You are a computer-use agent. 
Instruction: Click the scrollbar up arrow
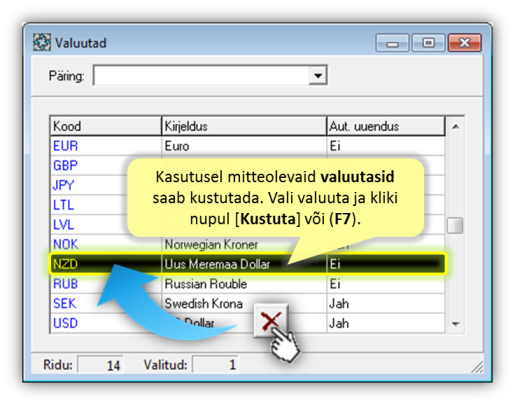(x=455, y=126)
